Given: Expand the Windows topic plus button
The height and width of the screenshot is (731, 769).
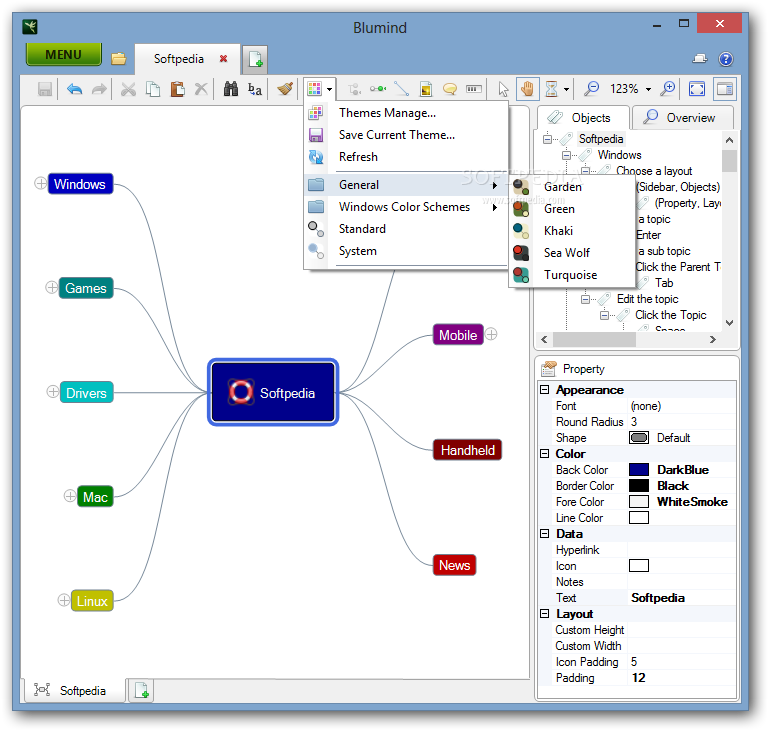Looking at the screenshot, I should pyautogui.click(x=40, y=183).
